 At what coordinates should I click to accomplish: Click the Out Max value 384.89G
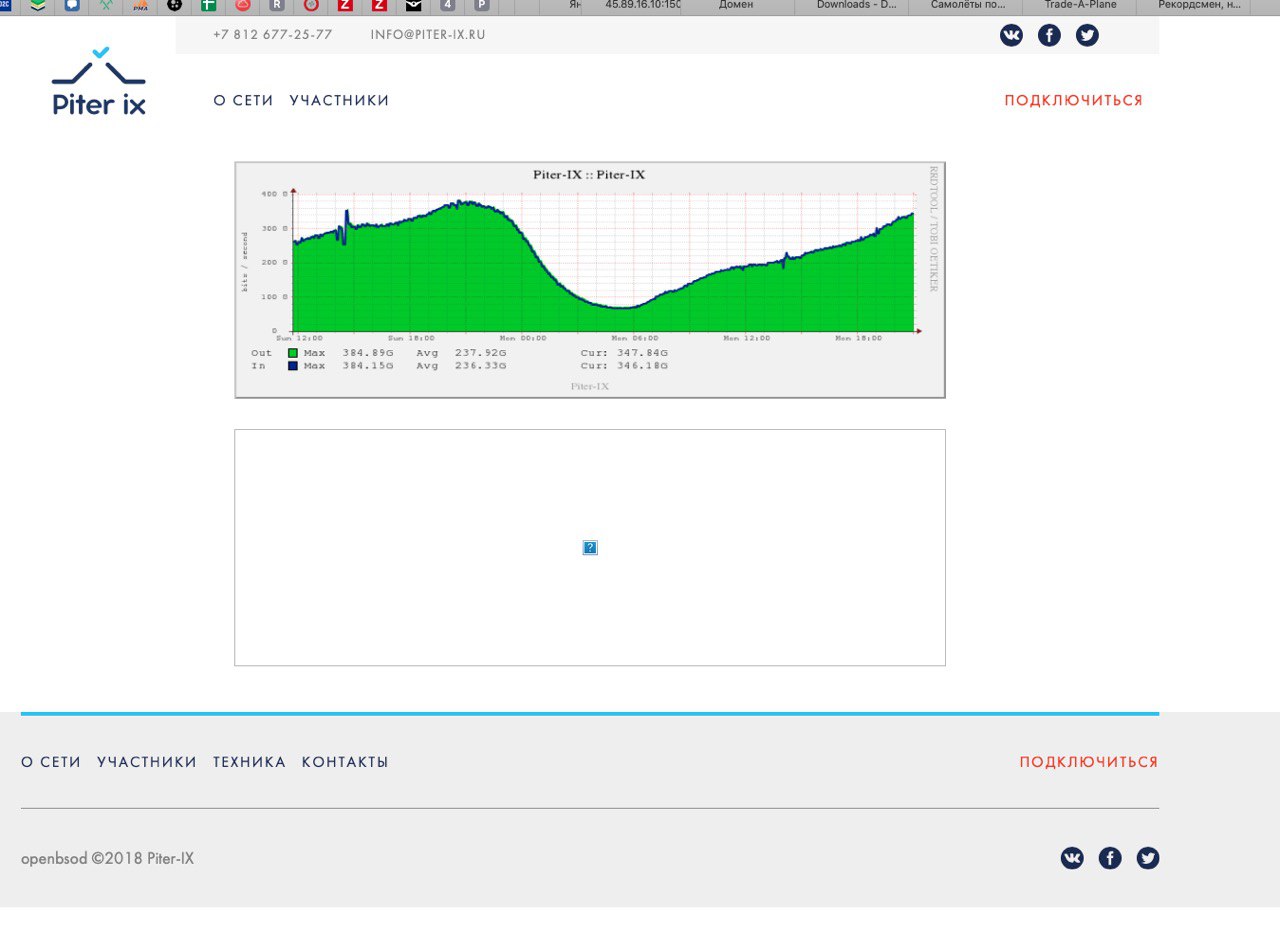[368, 353]
